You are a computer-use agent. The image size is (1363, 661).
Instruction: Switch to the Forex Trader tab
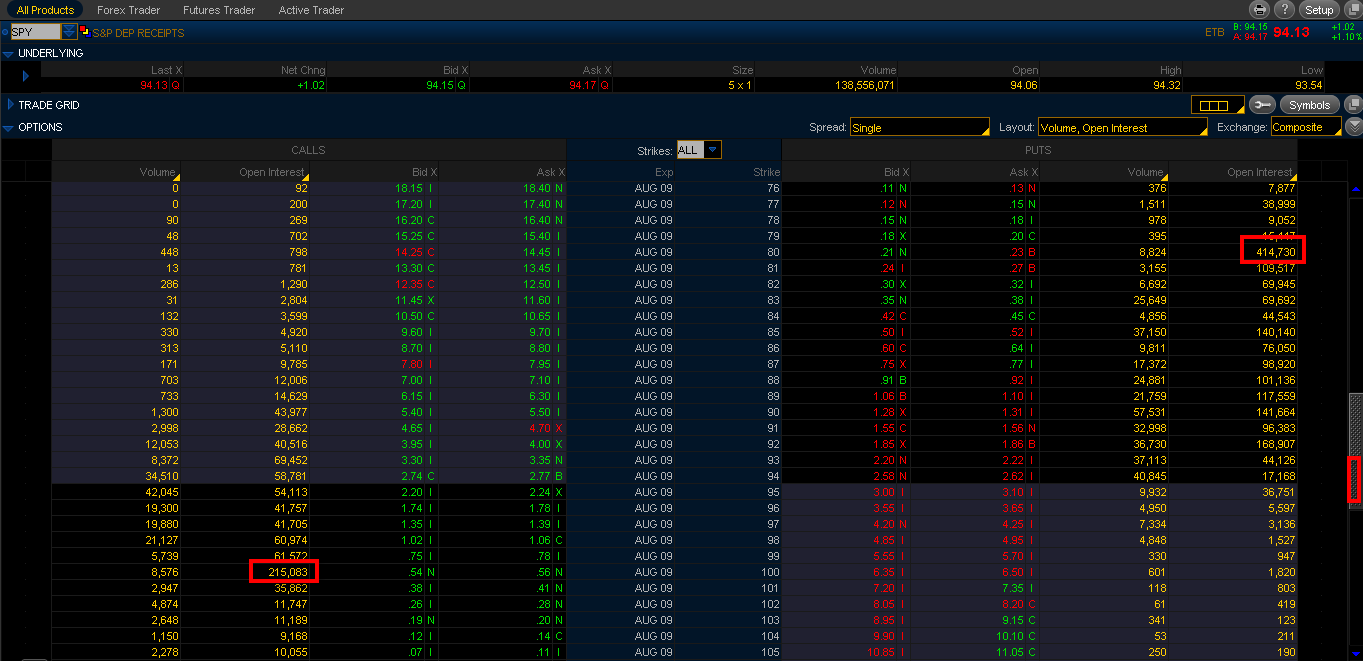(x=128, y=10)
